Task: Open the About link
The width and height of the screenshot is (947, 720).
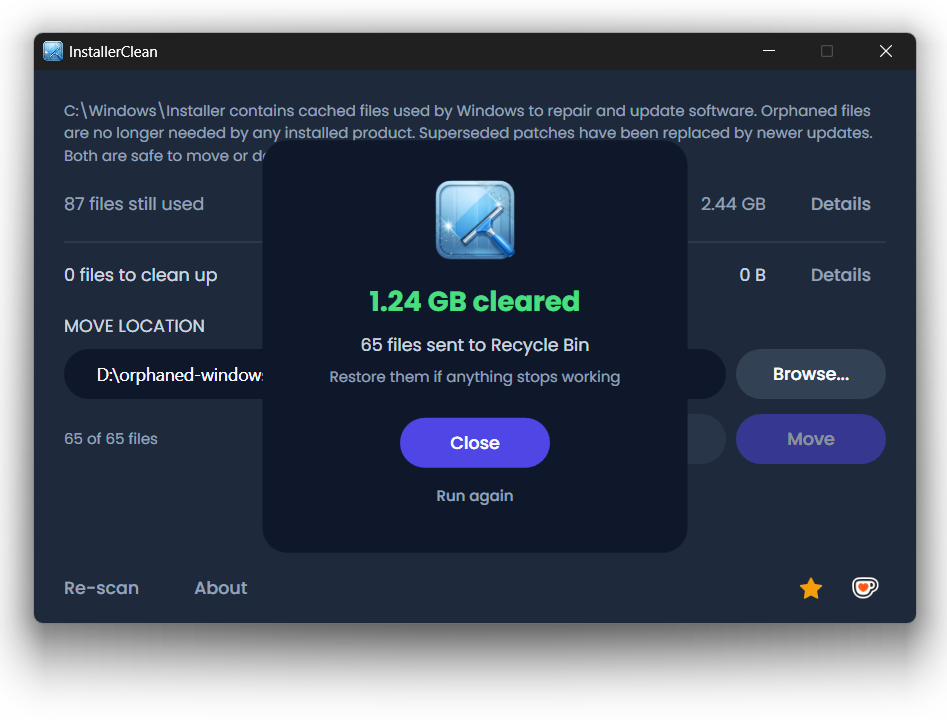Action: coord(220,588)
